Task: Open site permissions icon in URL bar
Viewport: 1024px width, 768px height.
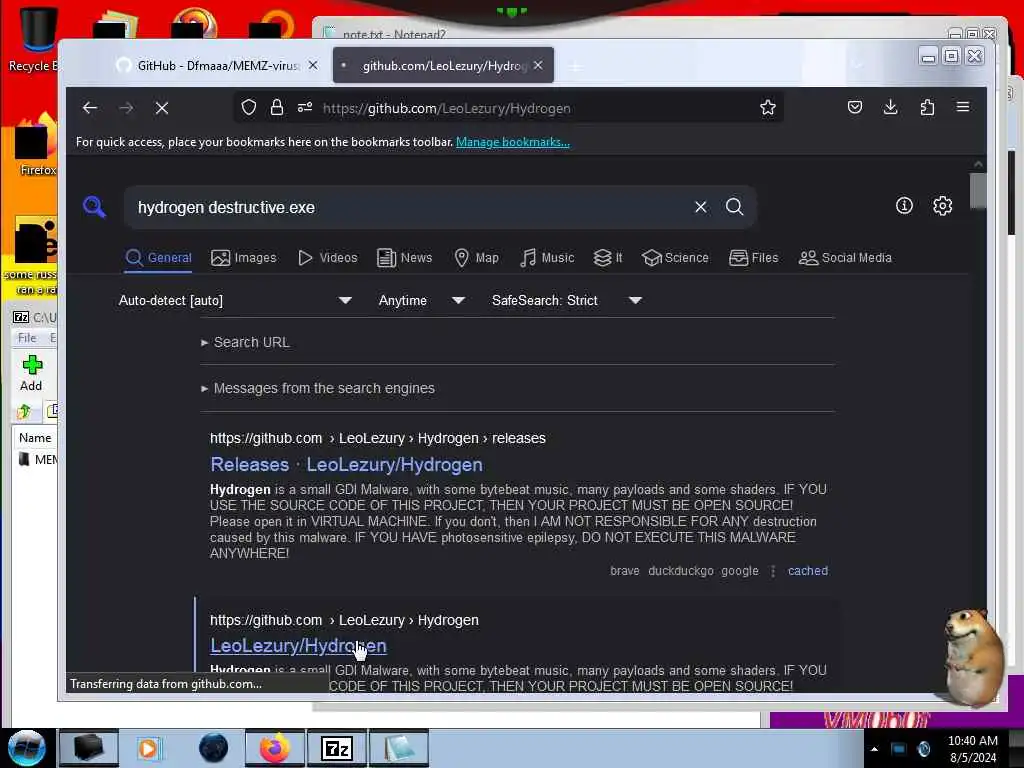Action: coord(305,107)
